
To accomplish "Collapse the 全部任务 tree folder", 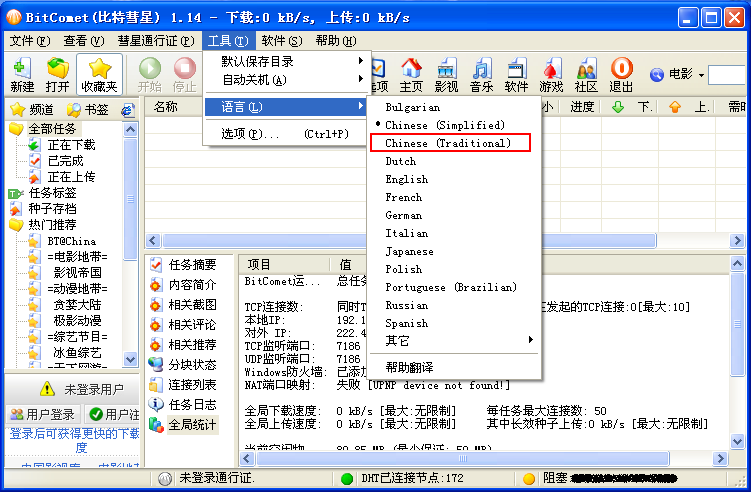I will [x=16, y=128].
